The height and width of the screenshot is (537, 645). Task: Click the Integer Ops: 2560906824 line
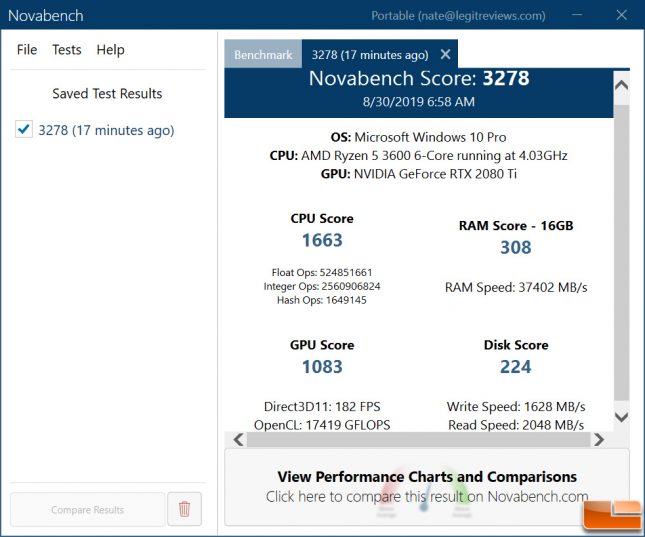[322, 286]
